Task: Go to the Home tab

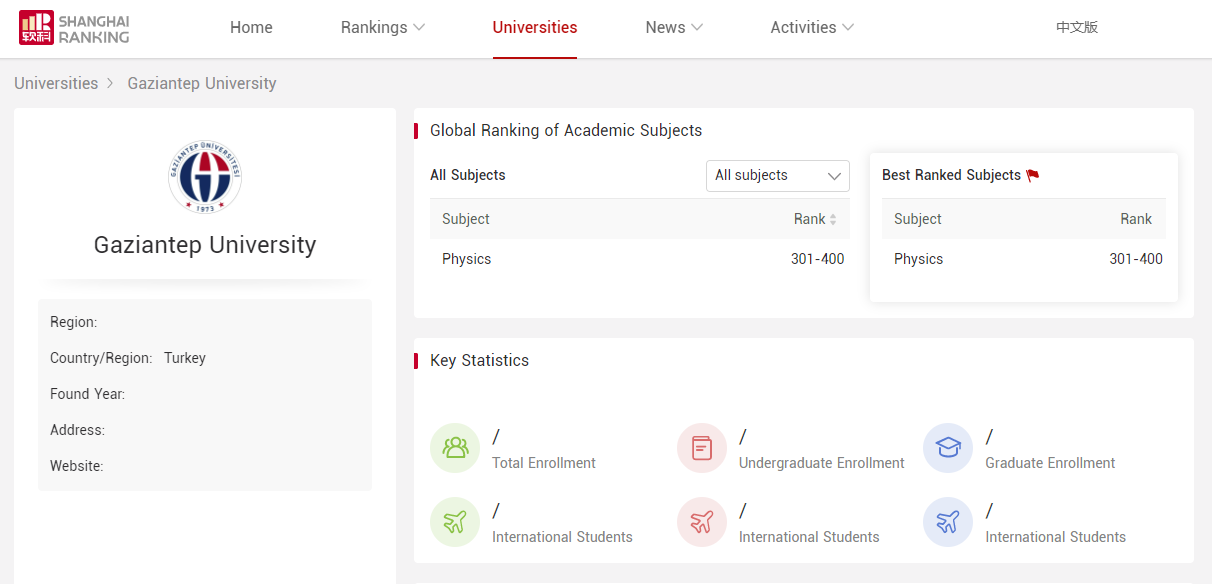Action: (251, 28)
